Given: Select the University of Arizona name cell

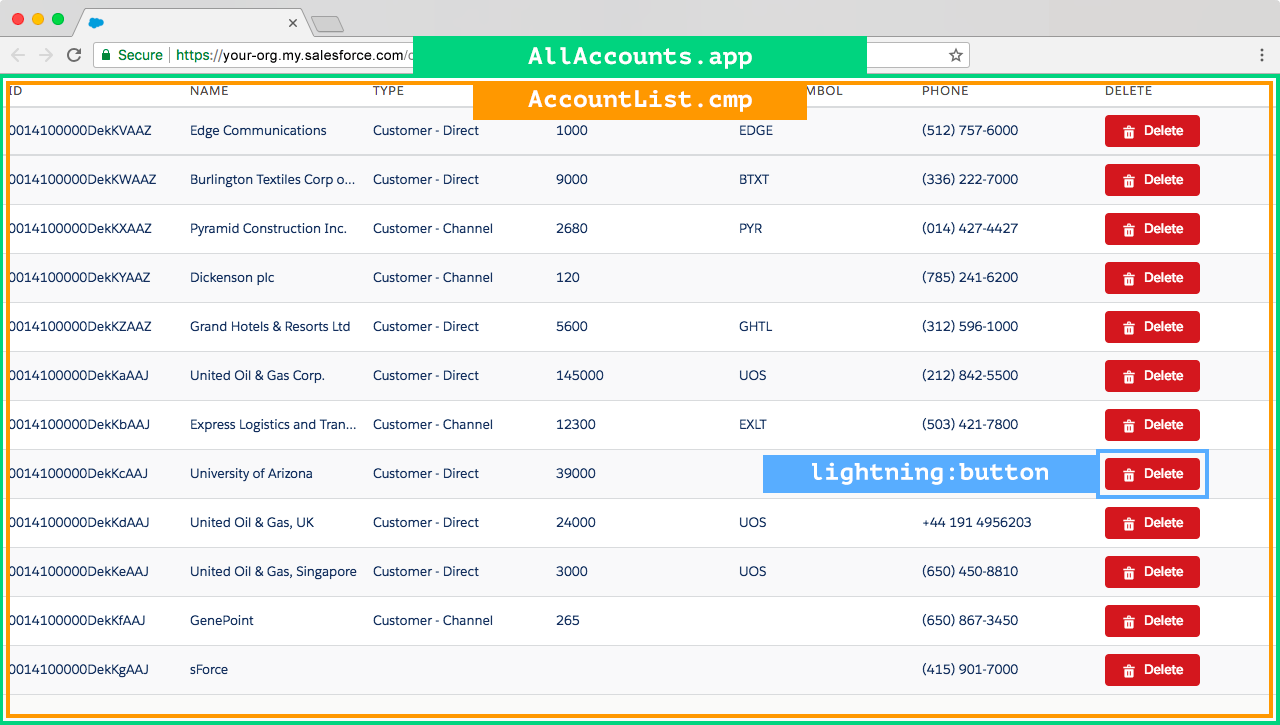Looking at the screenshot, I should [251, 474].
